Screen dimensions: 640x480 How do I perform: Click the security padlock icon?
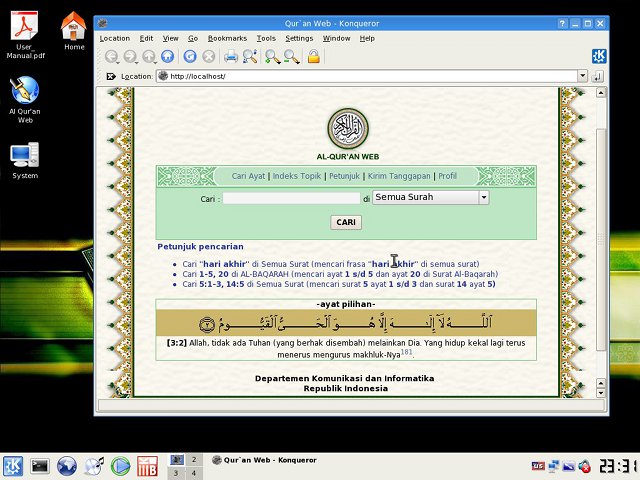click(313, 56)
